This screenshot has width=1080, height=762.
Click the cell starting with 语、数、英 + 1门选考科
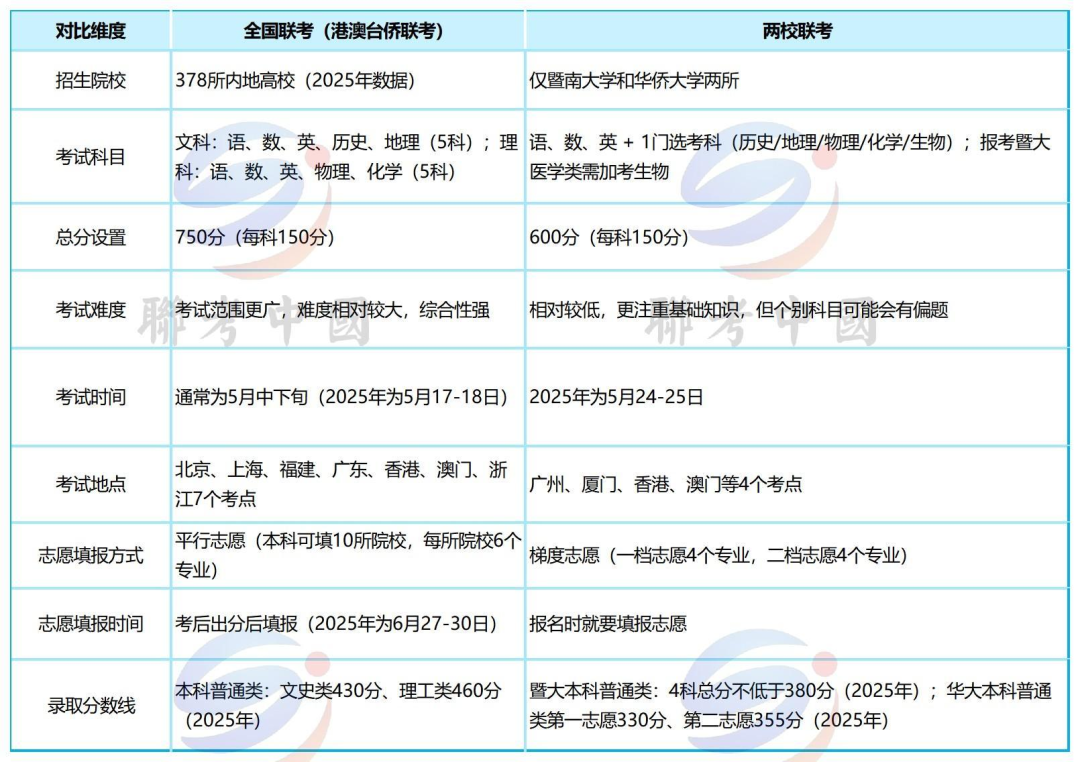(797, 156)
